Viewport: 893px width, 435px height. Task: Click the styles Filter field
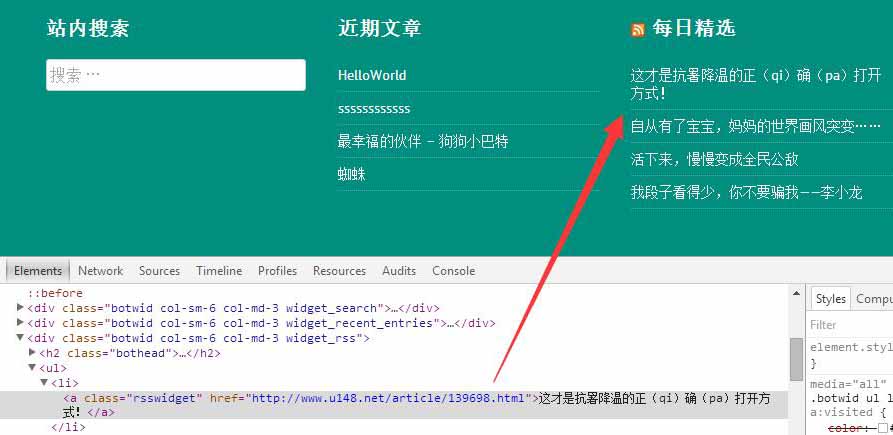coord(851,325)
